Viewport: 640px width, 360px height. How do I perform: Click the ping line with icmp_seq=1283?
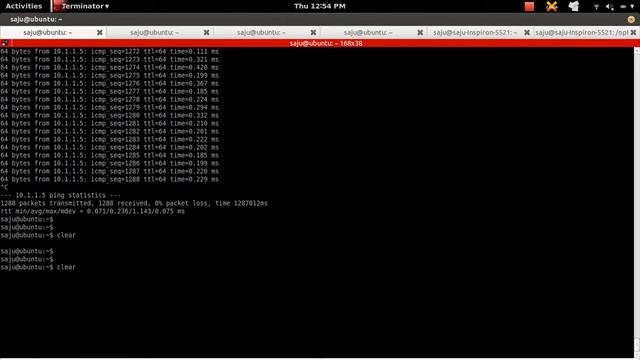coord(109,139)
